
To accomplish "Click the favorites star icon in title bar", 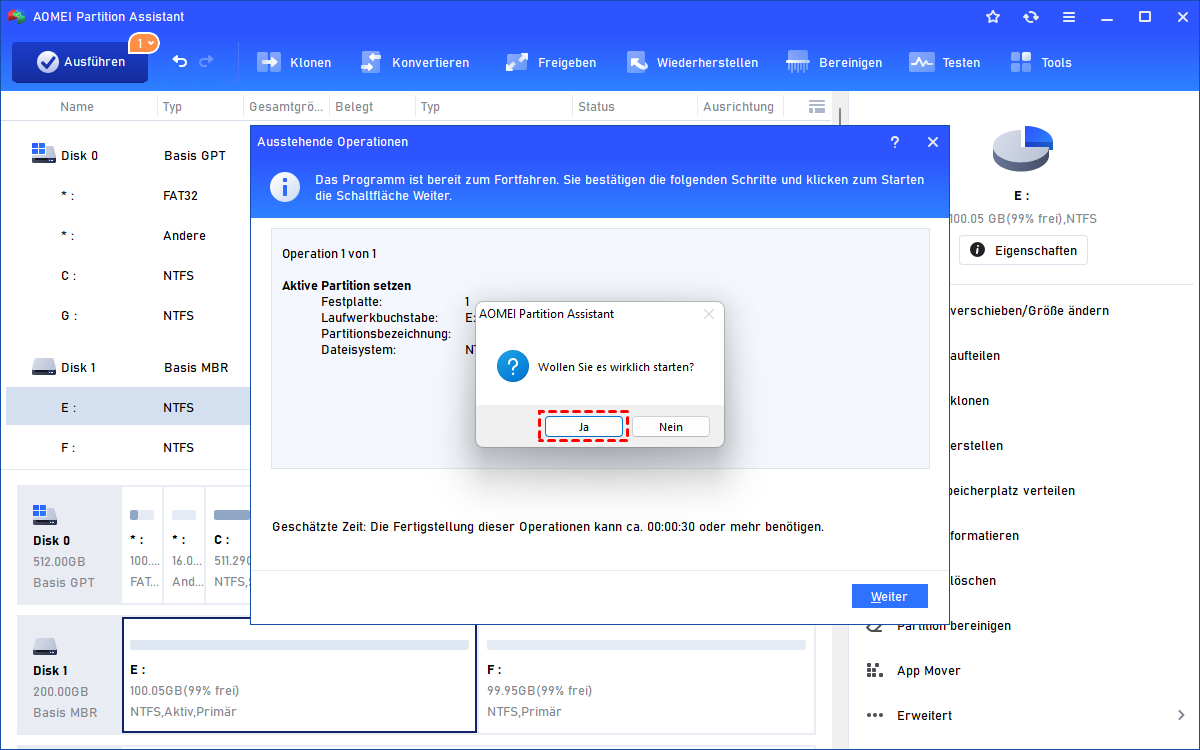I will coord(993,17).
